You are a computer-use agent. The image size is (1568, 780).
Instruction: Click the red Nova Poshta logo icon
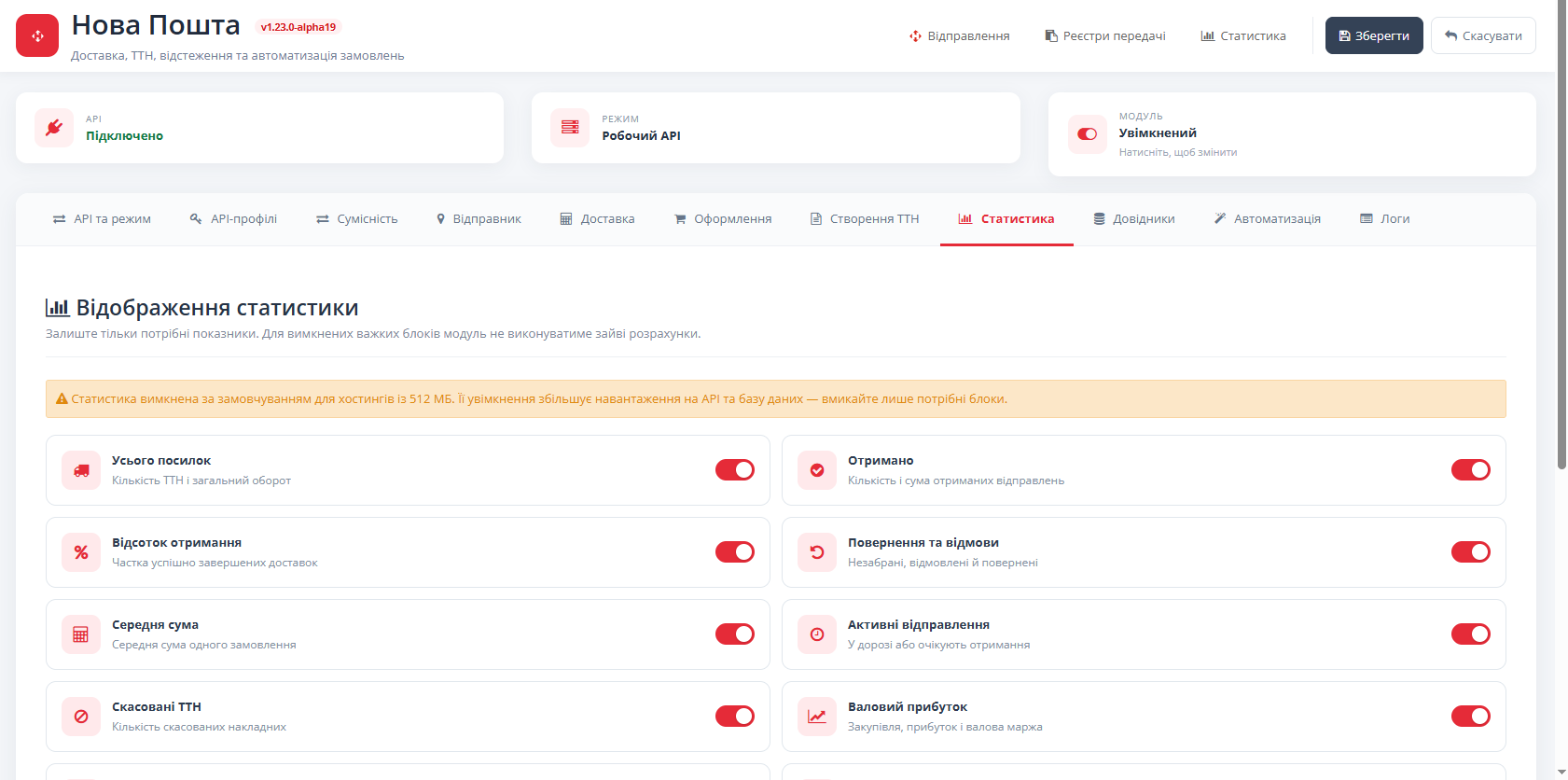(37, 35)
